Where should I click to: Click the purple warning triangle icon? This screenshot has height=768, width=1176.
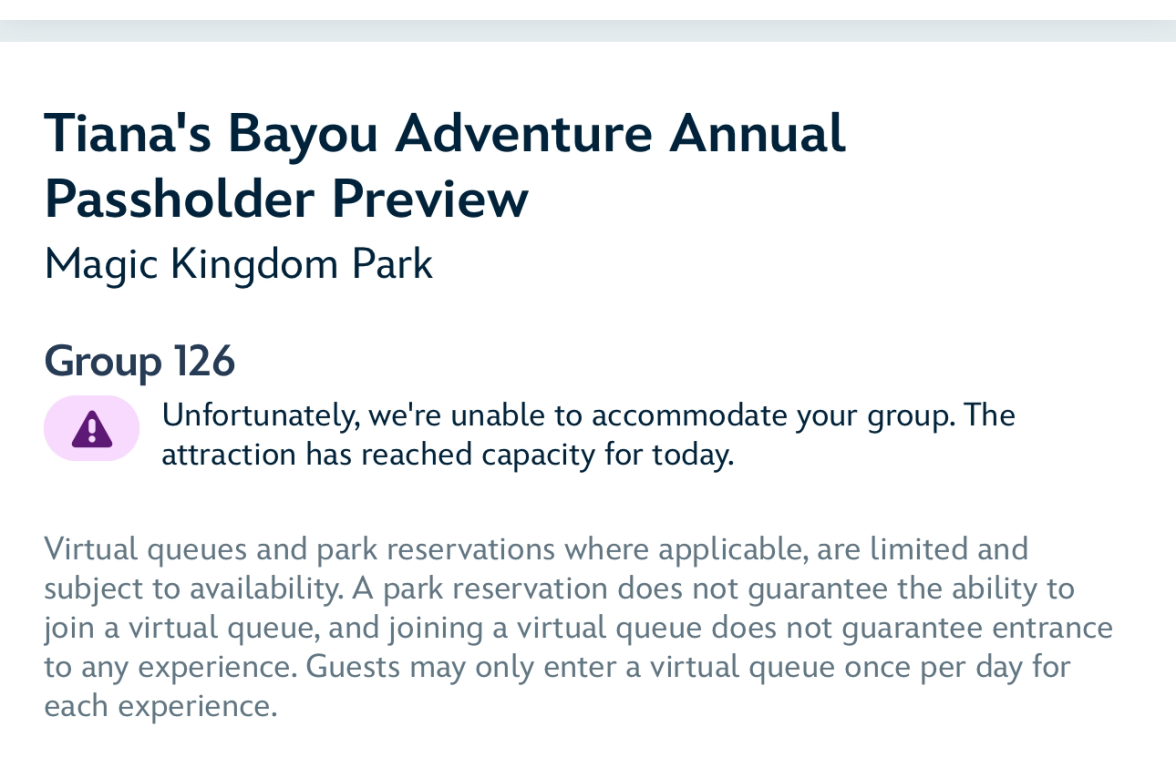coord(92,429)
